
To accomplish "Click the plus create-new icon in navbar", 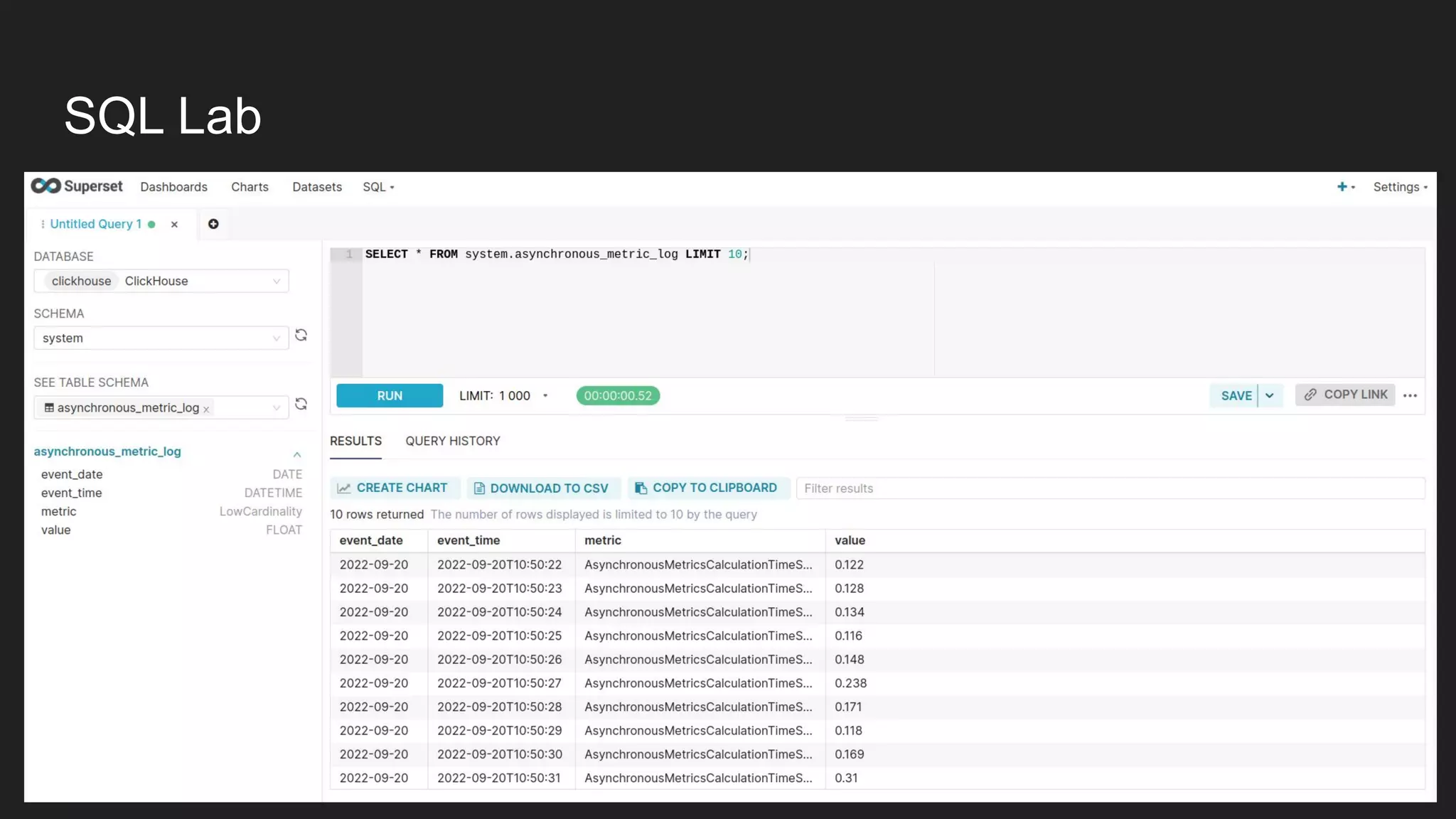I will coord(1342,186).
